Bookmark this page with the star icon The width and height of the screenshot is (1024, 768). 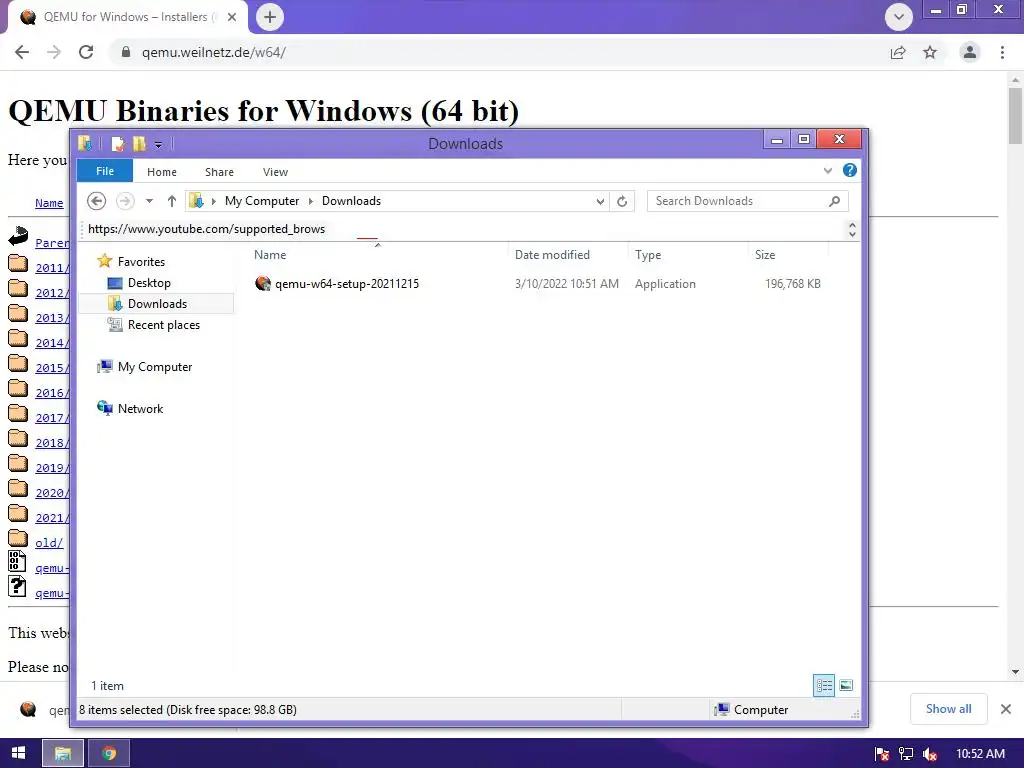click(x=930, y=52)
